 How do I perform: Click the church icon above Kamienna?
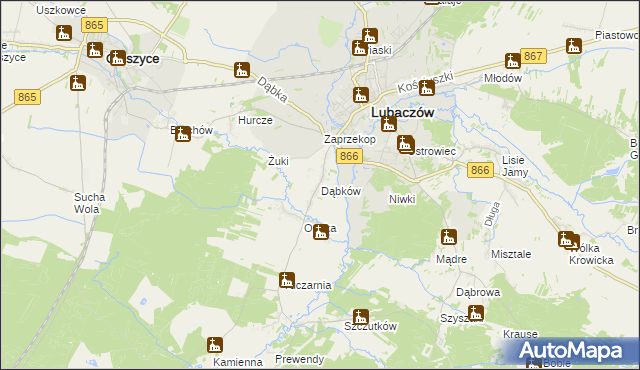point(215,345)
